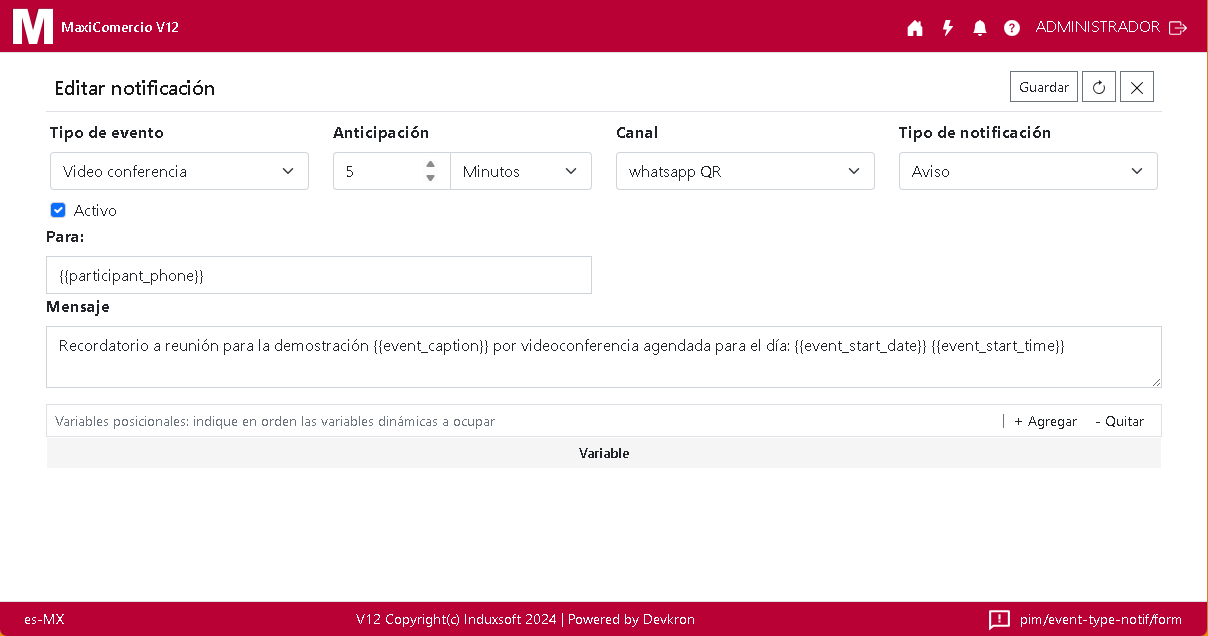Expand the Minutos time unit dropdown
The height and width of the screenshot is (636, 1208).
pos(520,171)
